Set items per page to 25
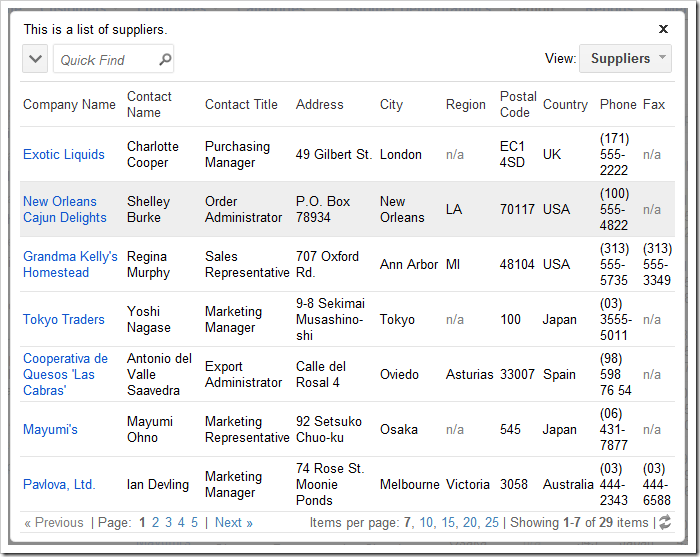700x557 pixels. (x=492, y=522)
